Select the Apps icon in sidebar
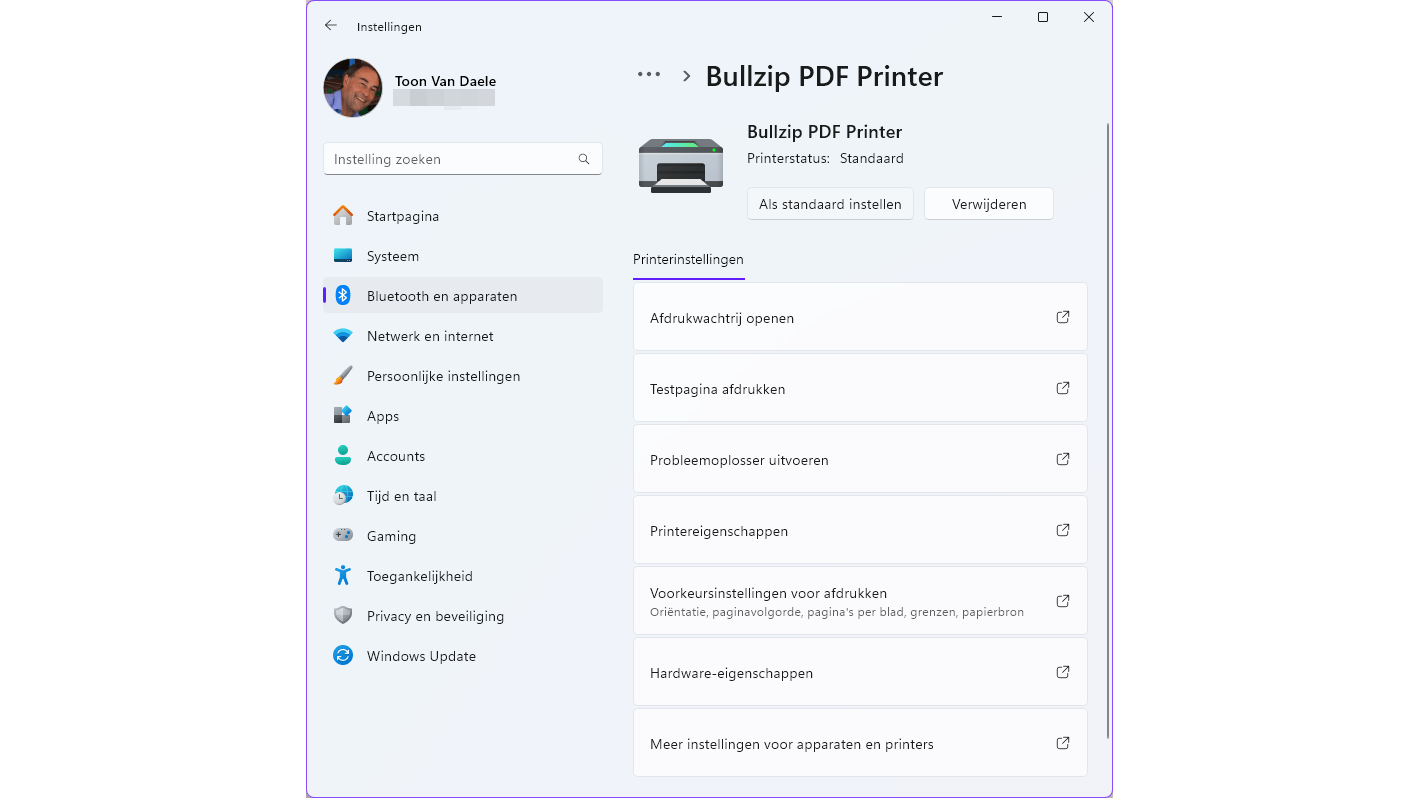The height and width of the screenshot is (798, 1419). 343,416
